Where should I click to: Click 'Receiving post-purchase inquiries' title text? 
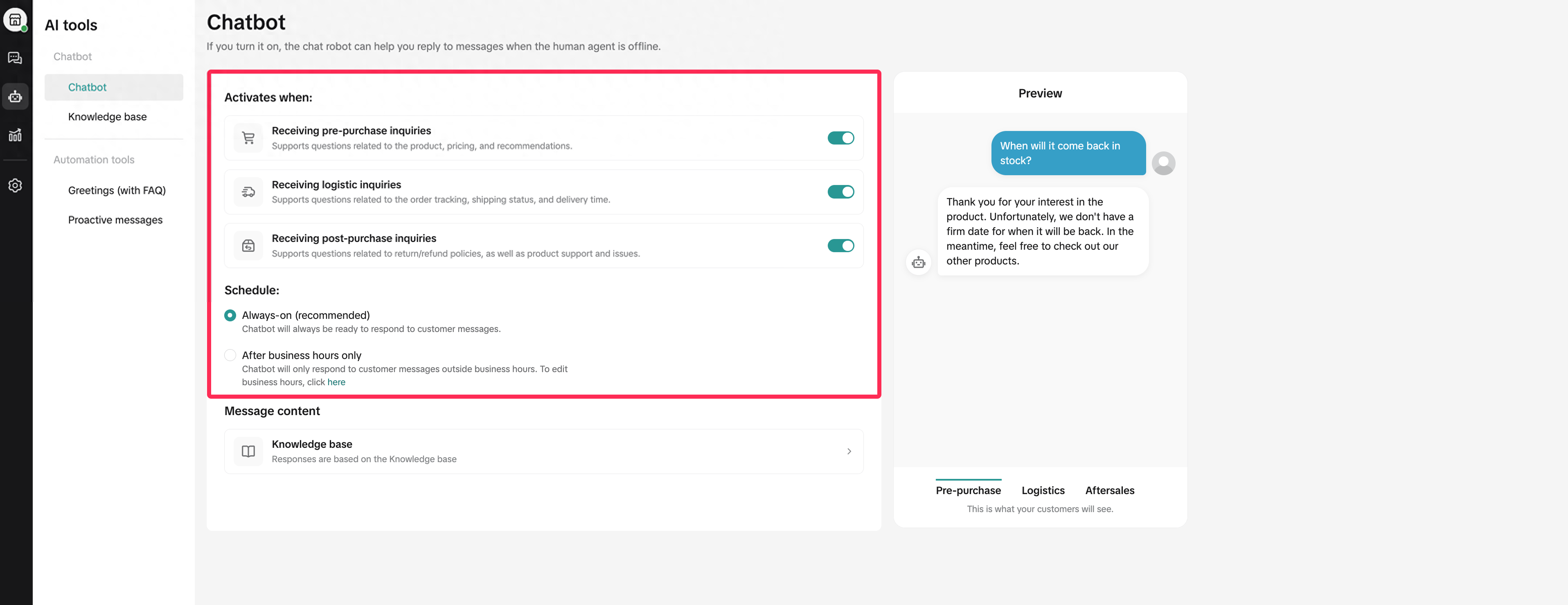tap(354, 238)
